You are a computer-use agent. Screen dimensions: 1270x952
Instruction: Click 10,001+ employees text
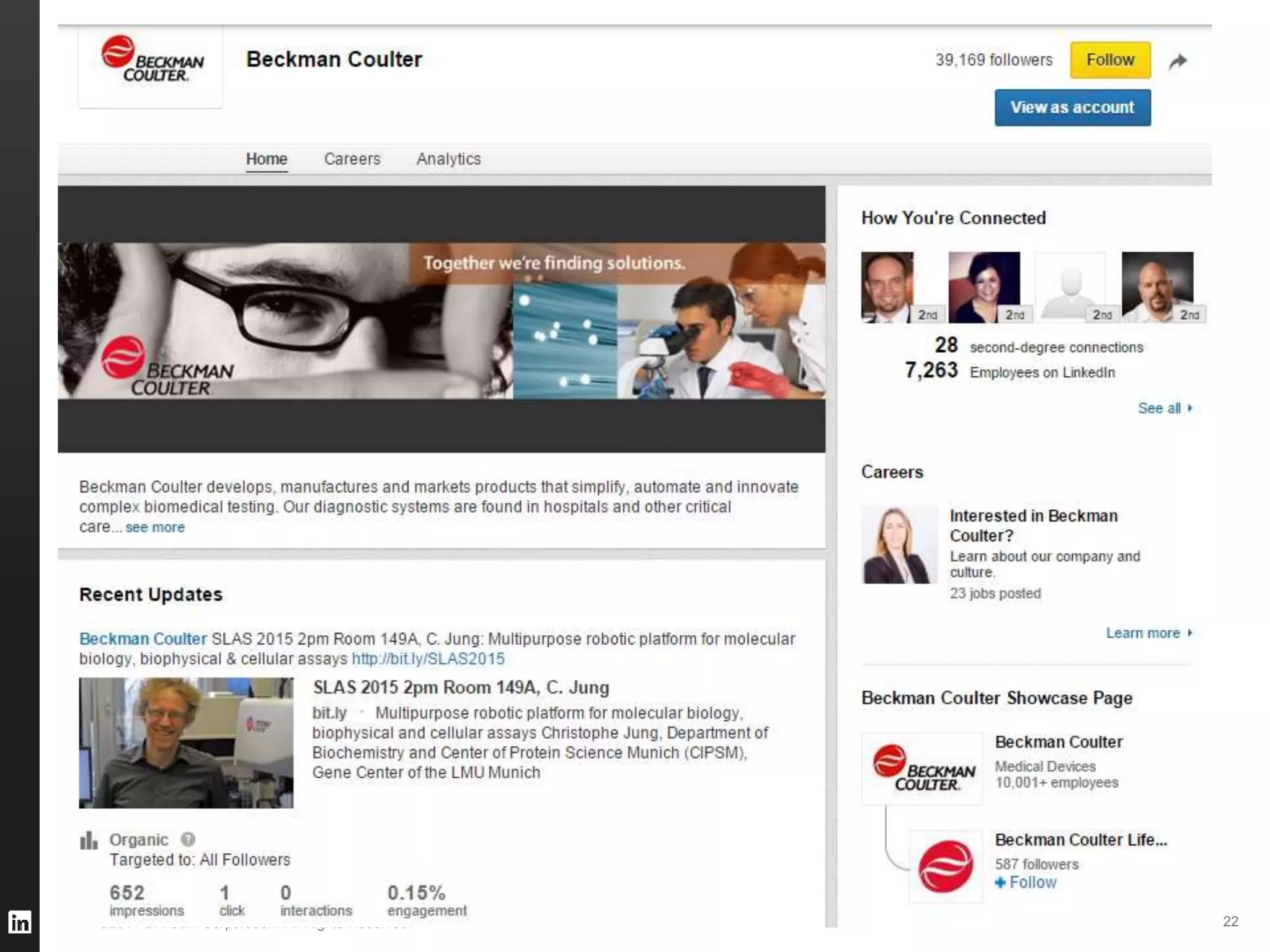click(1057, 783)
